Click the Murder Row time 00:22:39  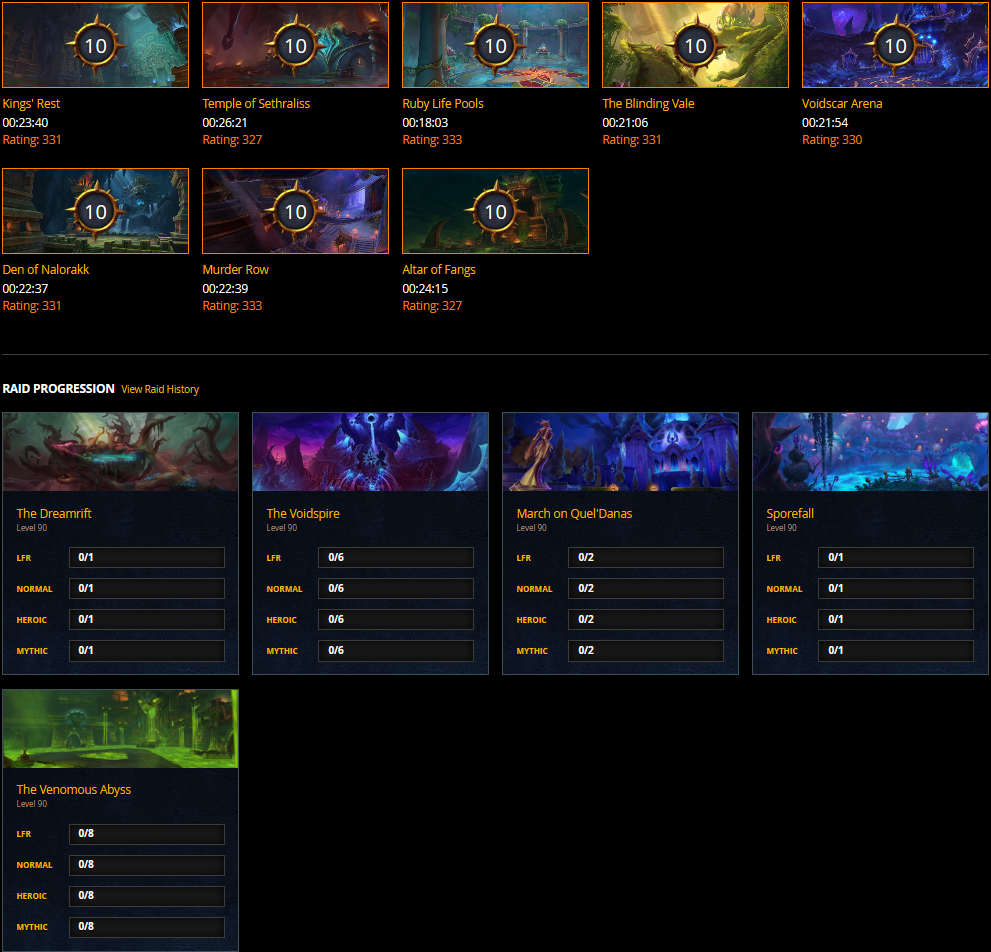[225, 289]
